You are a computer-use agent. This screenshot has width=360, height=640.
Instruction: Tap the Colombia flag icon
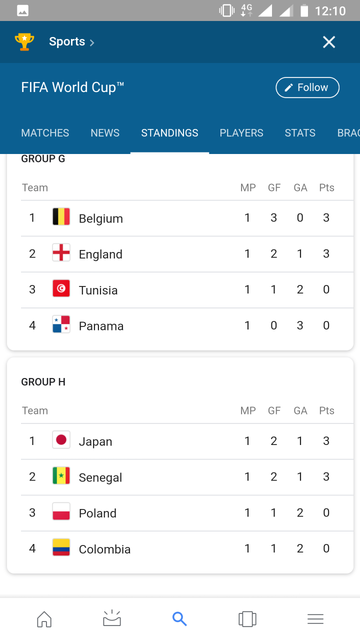coord(61,547)
